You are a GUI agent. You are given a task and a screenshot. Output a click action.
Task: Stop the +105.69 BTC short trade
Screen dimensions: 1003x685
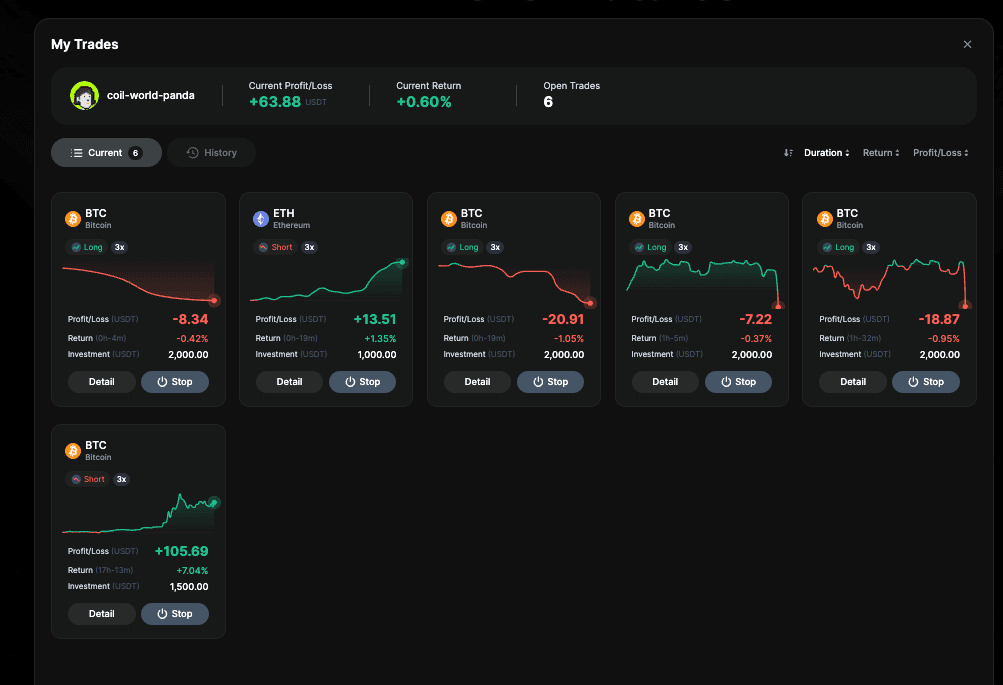pos(175,614)
